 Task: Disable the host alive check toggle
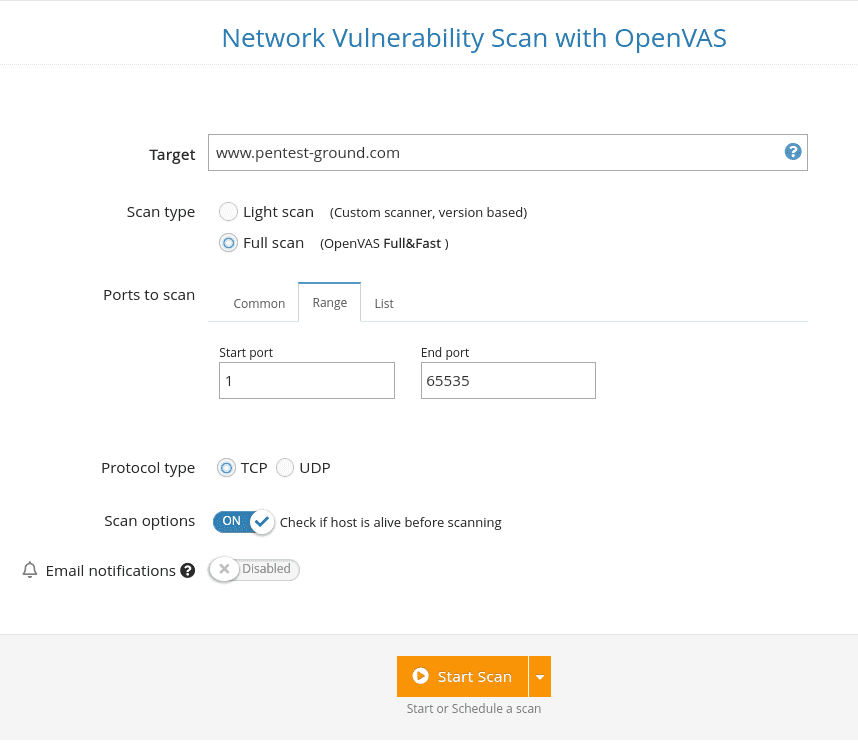240,521
